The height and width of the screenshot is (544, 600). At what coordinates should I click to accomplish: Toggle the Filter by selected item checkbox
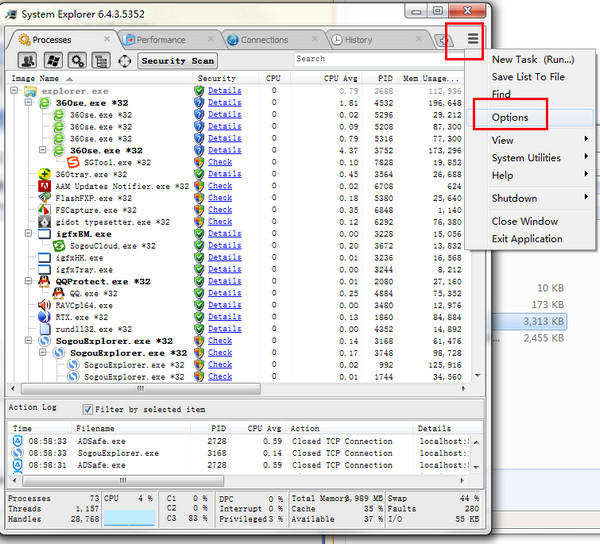pos(88,408)
